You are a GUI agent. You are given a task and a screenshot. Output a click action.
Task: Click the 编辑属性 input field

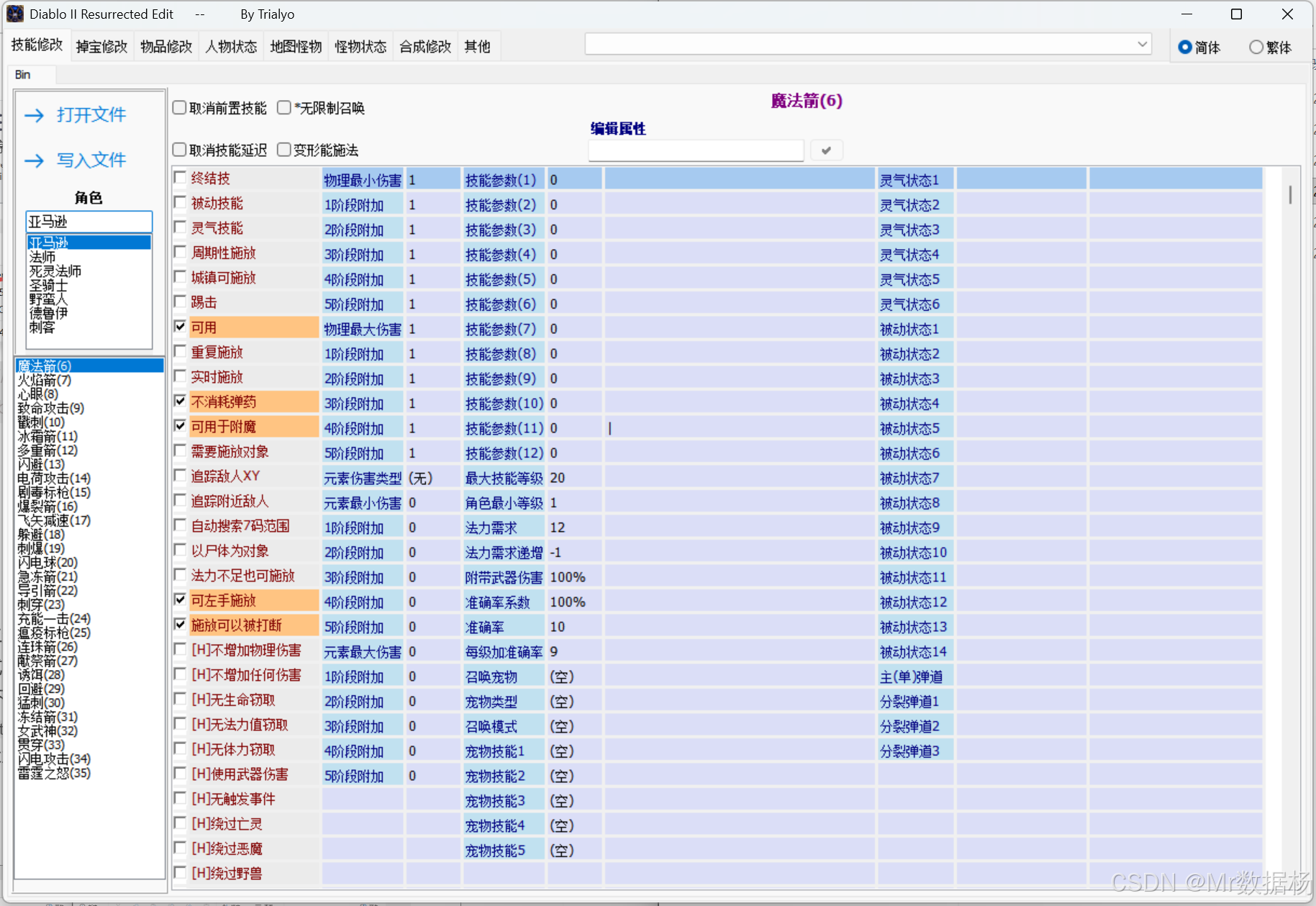pos(696,150)
